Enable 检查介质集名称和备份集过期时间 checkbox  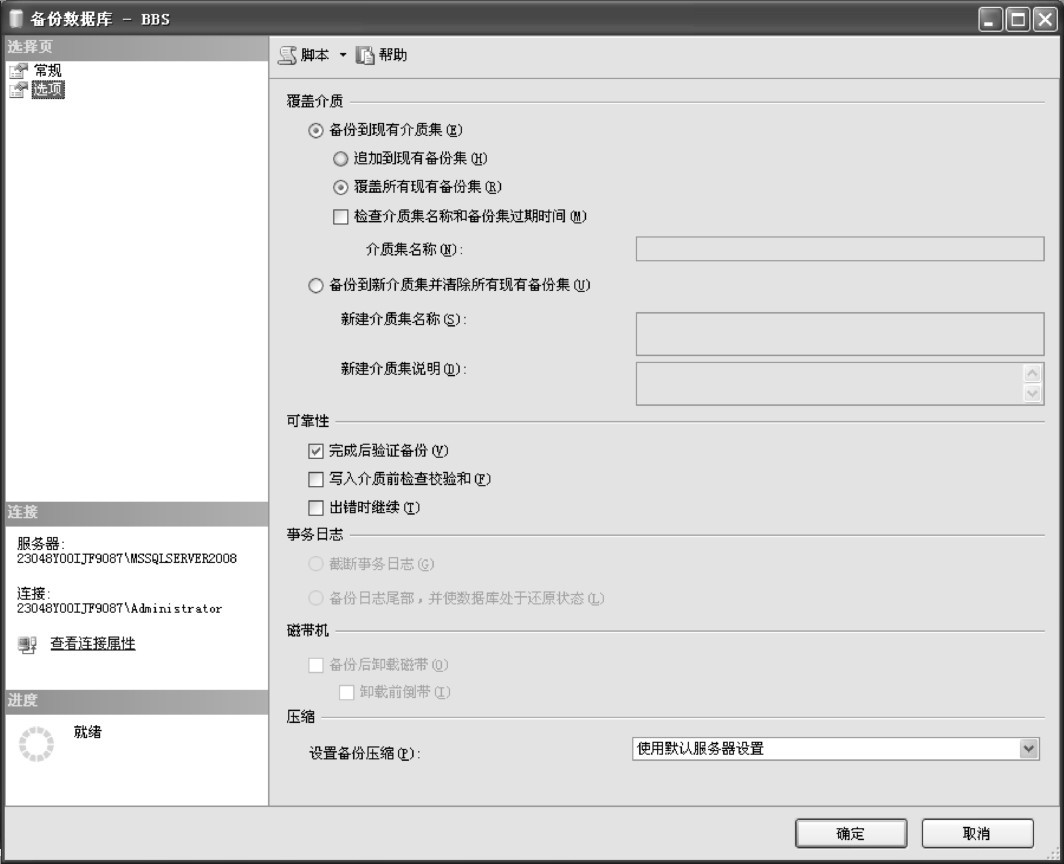tap(341, 217)
